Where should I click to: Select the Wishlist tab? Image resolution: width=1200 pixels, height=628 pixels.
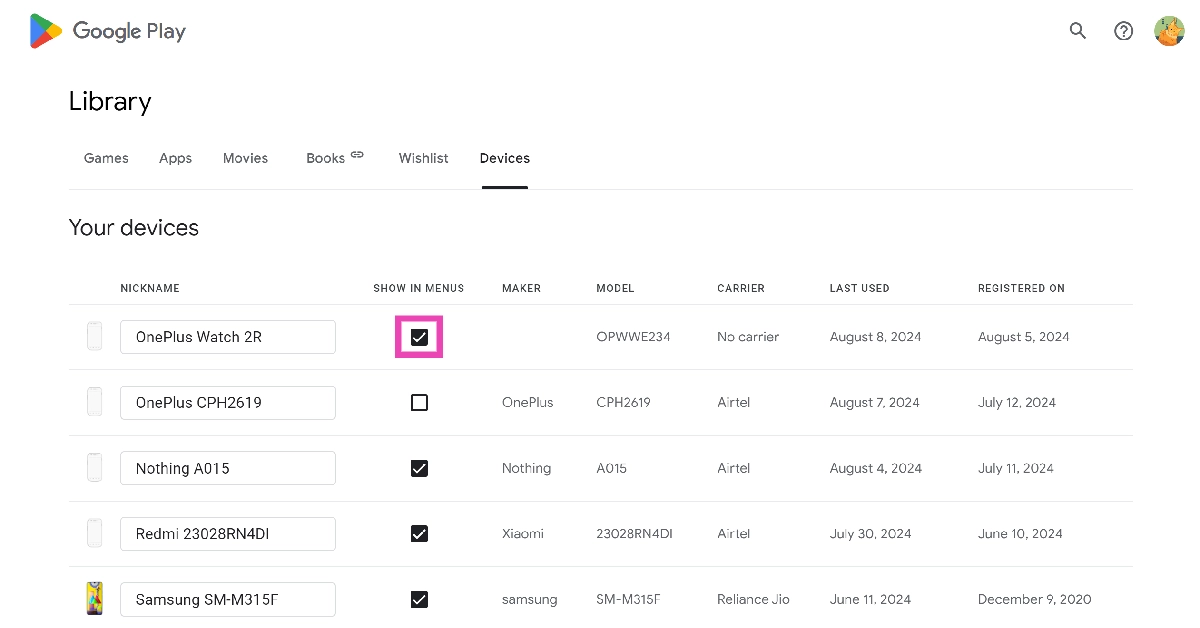click(423, 158)
